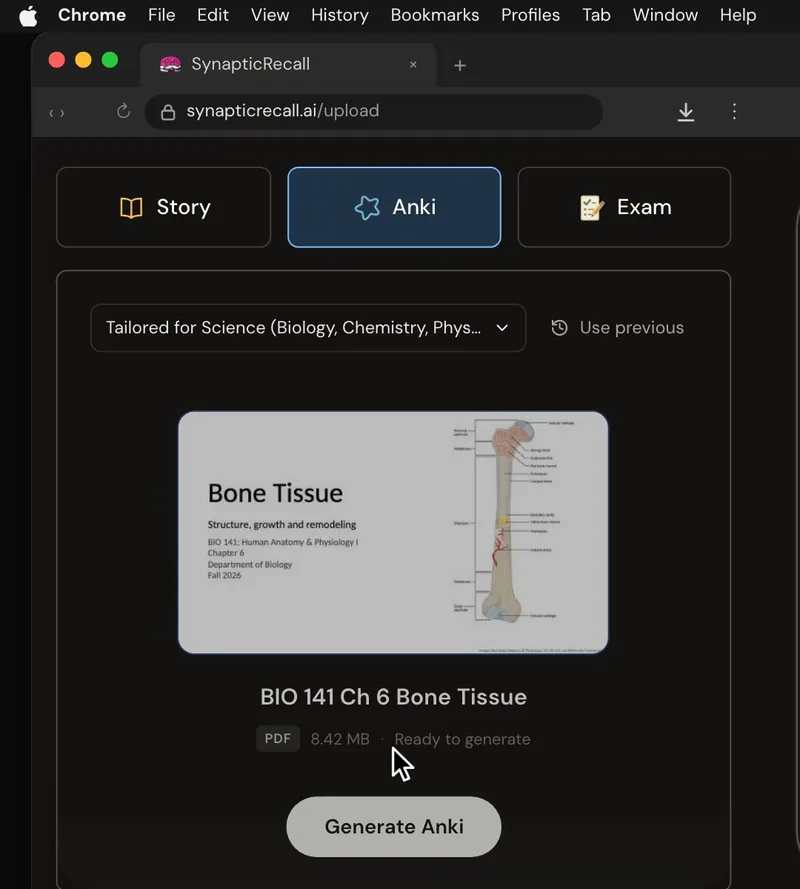Click the SynapticRecall brain favicon

coord(170,64)
